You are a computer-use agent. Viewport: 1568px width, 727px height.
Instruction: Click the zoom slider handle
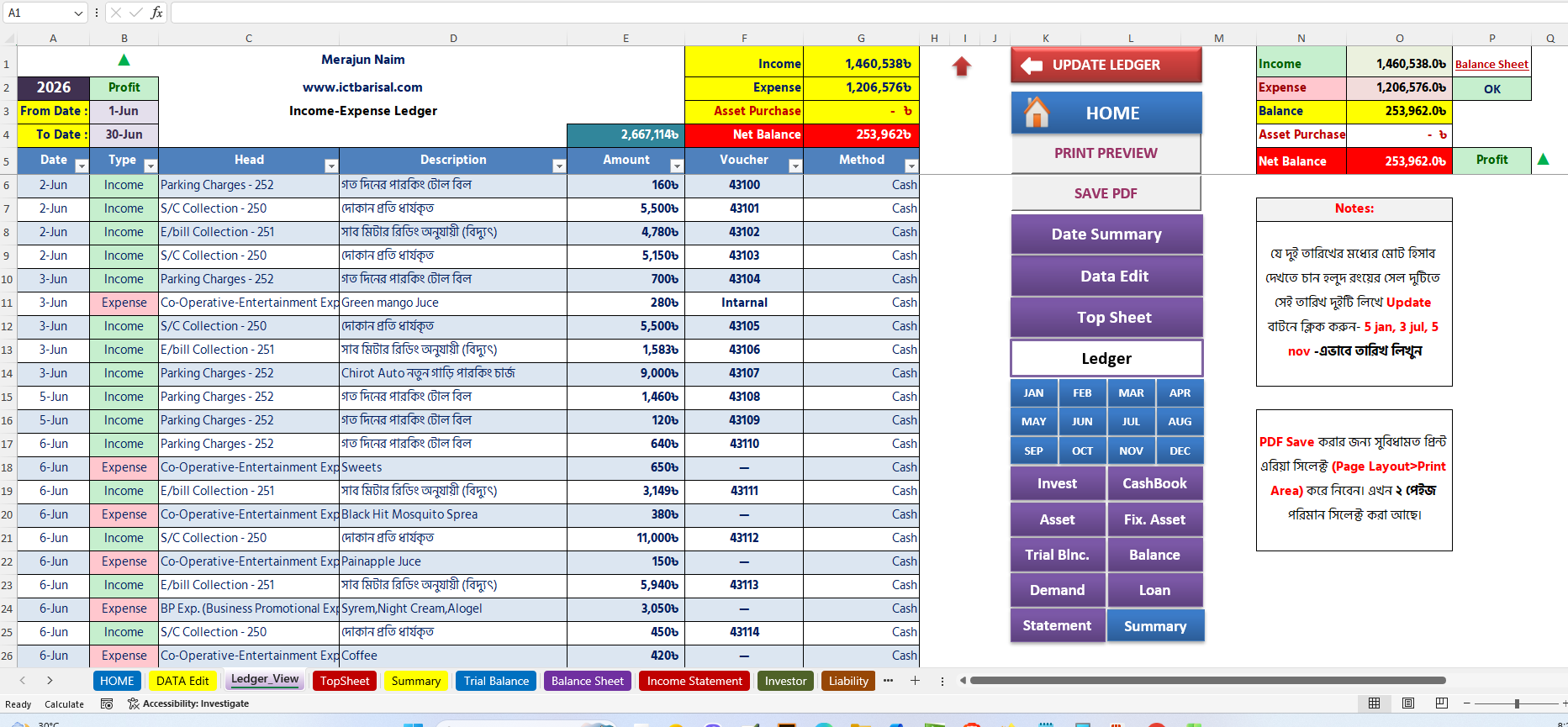pyautogui.click(x=1517, y=703)
